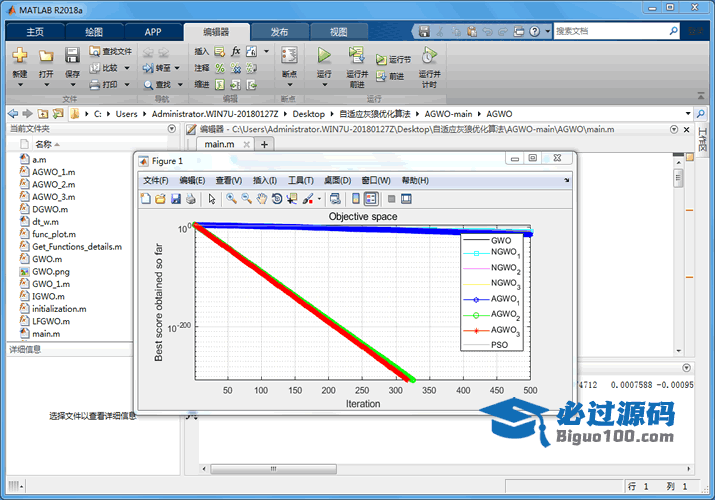Select the Zoom Out tool in Figure 1
The height and width of the screenshot is (500, 715).
(x=246, y=199)
